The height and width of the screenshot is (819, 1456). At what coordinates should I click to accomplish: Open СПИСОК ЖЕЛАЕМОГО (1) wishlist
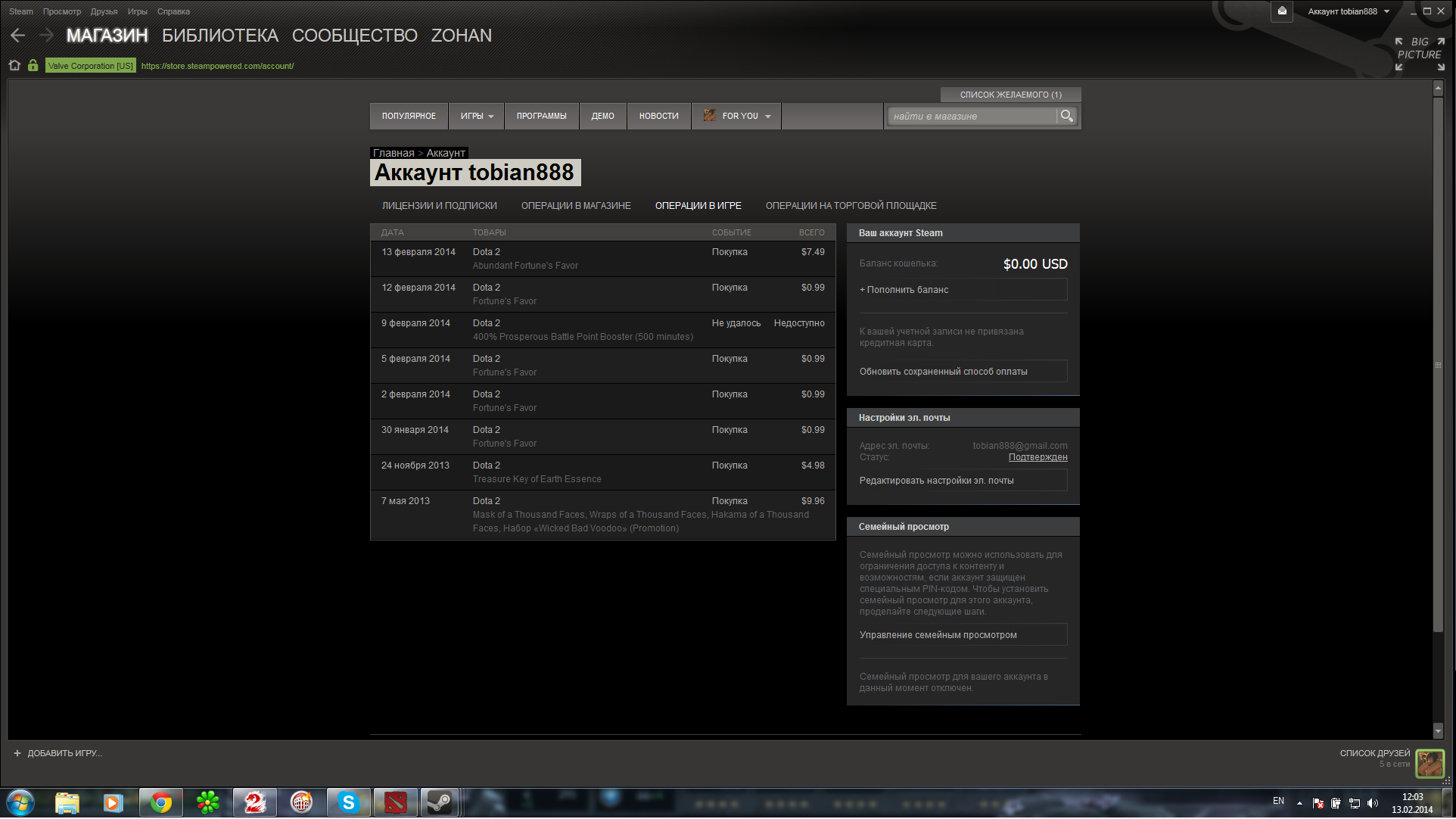click(1011, 95)
